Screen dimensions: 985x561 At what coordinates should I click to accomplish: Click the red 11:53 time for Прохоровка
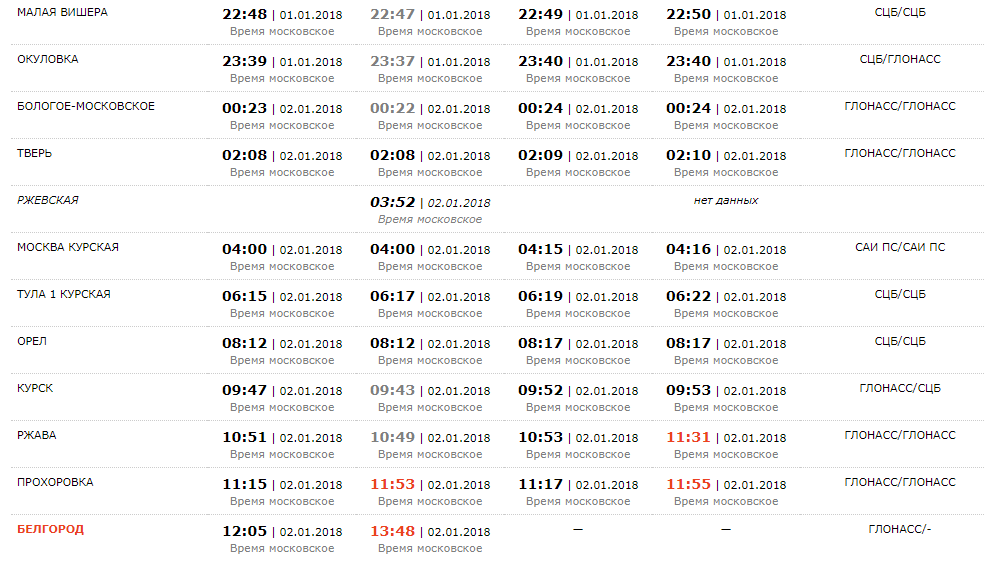point(392,484)
